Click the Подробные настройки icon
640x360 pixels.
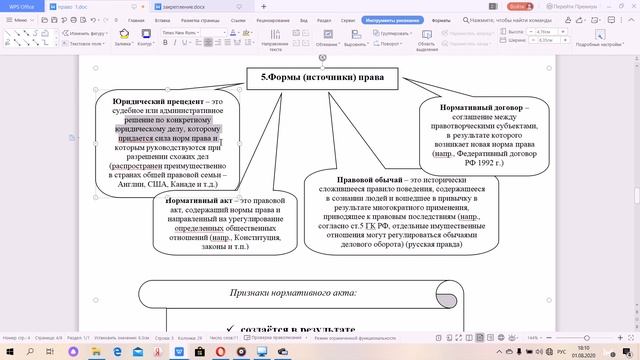tap(600, 34)
